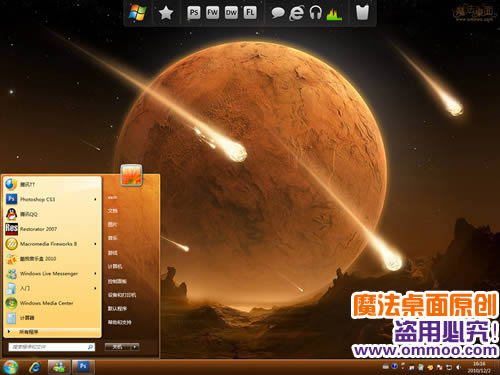Click the user account picture thumbnail

point(131,175)
